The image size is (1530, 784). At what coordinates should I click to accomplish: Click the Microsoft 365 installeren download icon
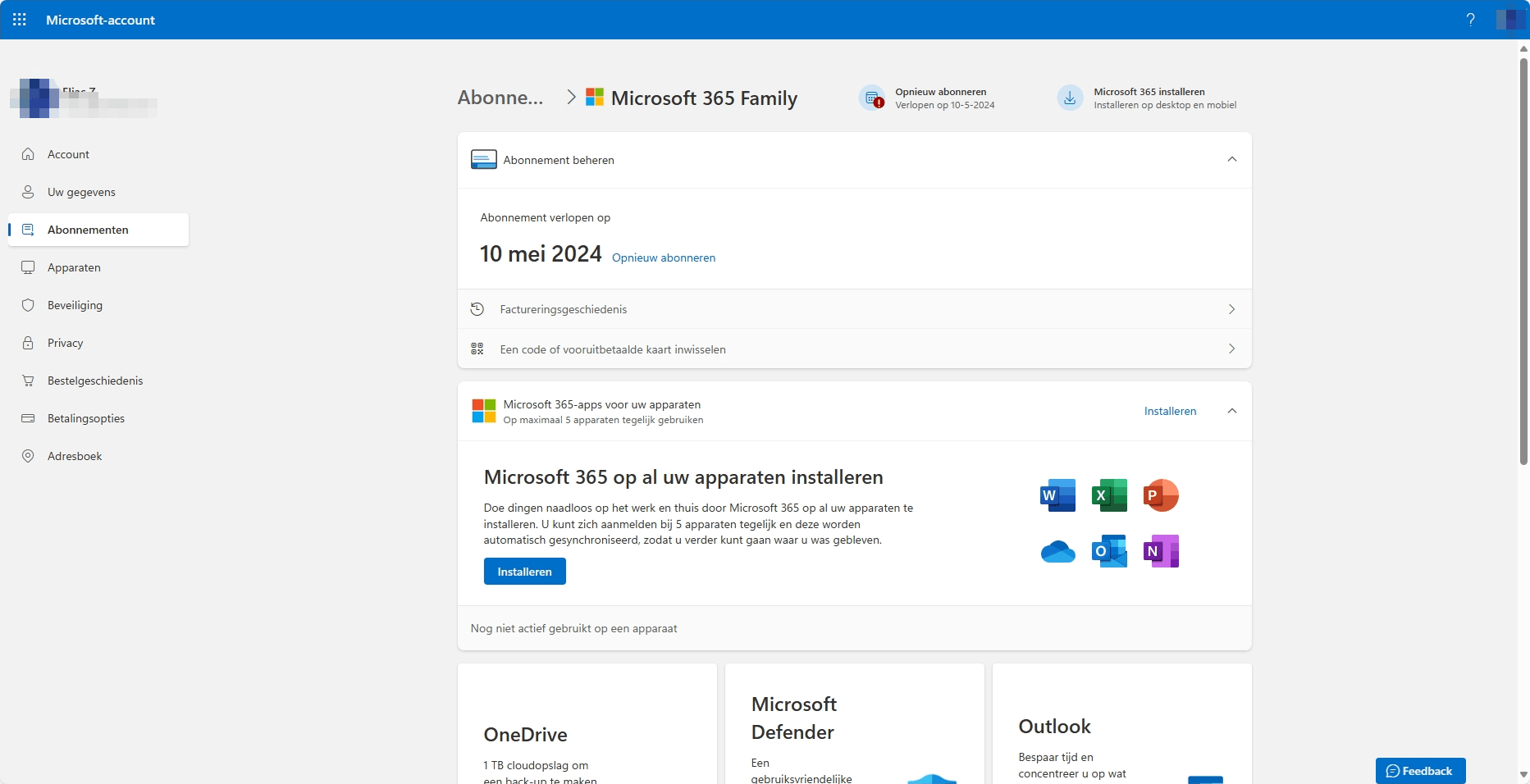click(x=1070, y=98)
